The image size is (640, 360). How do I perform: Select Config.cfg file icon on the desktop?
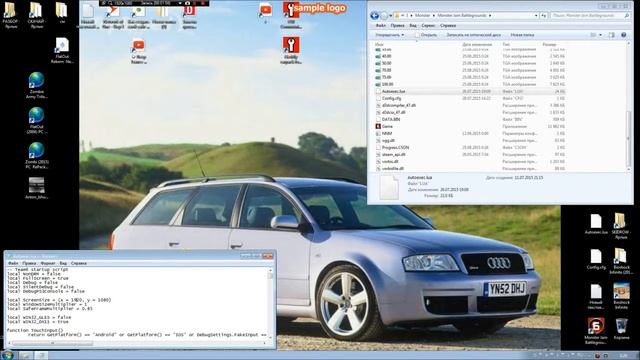click(x=596, y=259)
